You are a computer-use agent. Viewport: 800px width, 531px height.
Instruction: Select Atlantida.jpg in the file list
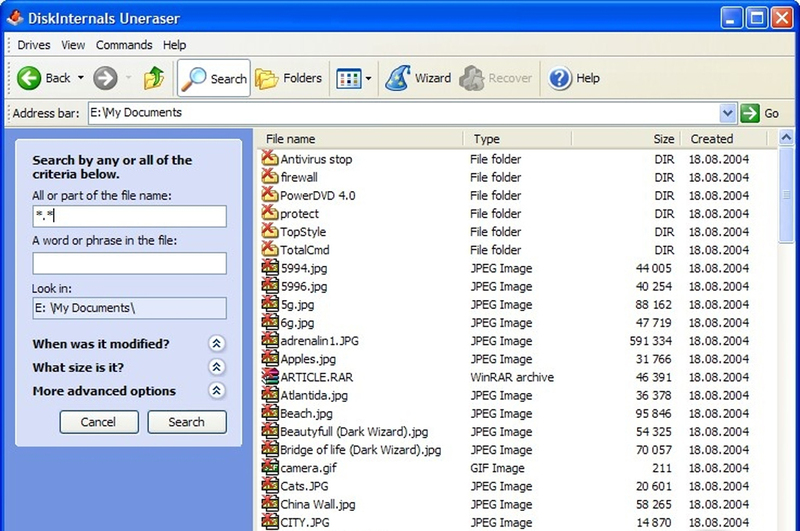314,395
